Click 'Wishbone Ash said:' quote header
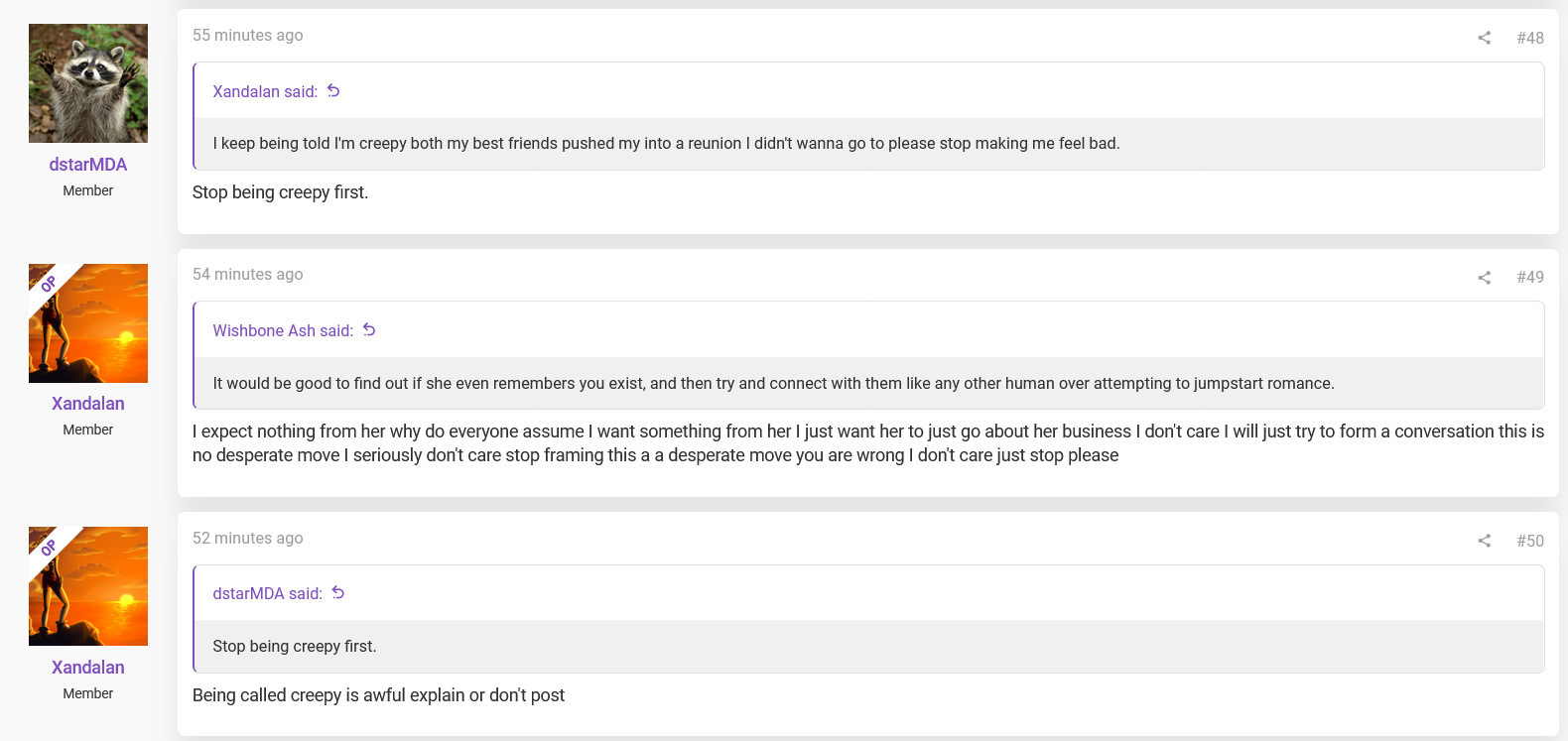This screenshot has width=1568, height=741. [x=283, y=330]
